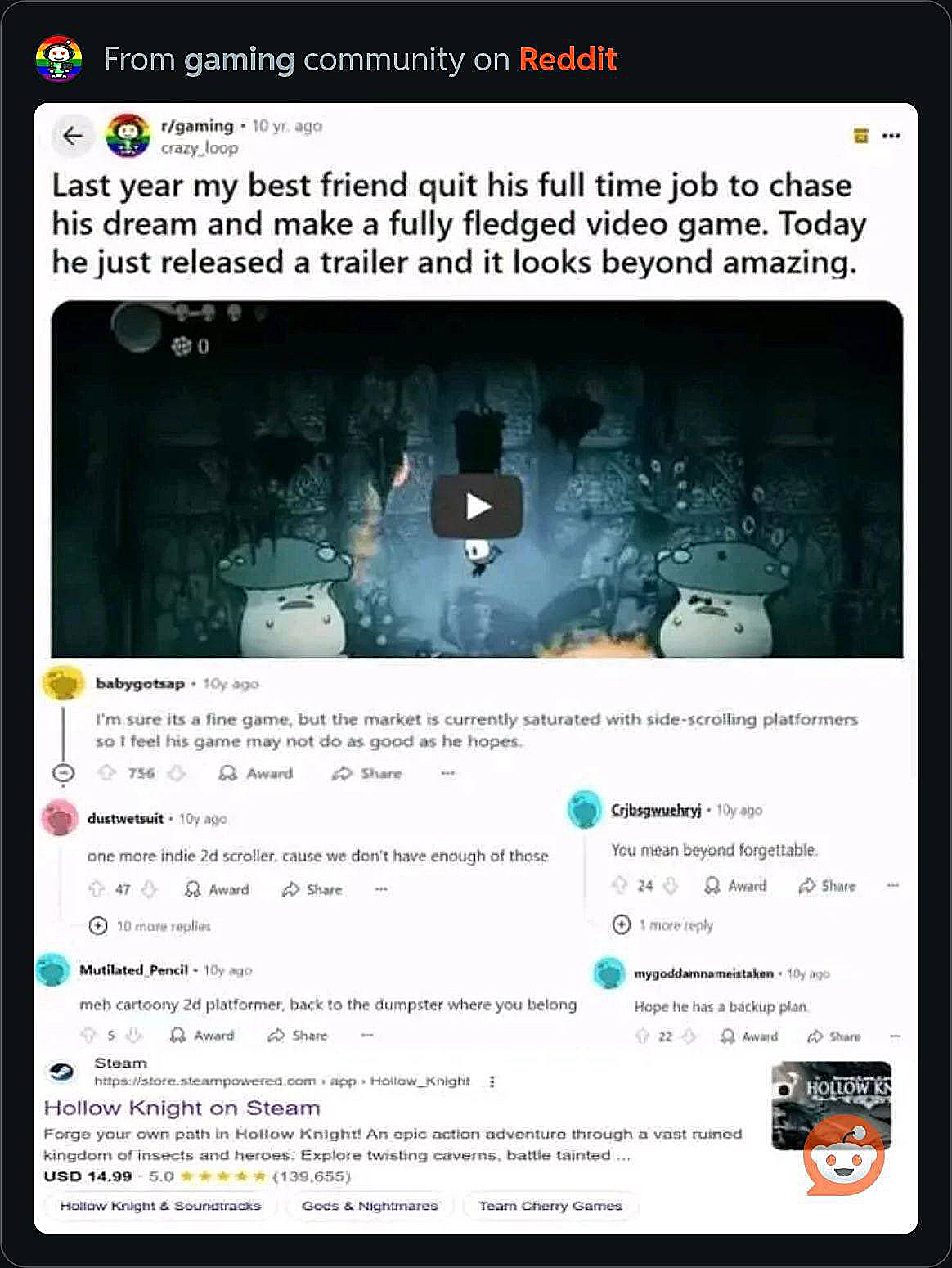Play the Hollow Knight trailer video

478,507
